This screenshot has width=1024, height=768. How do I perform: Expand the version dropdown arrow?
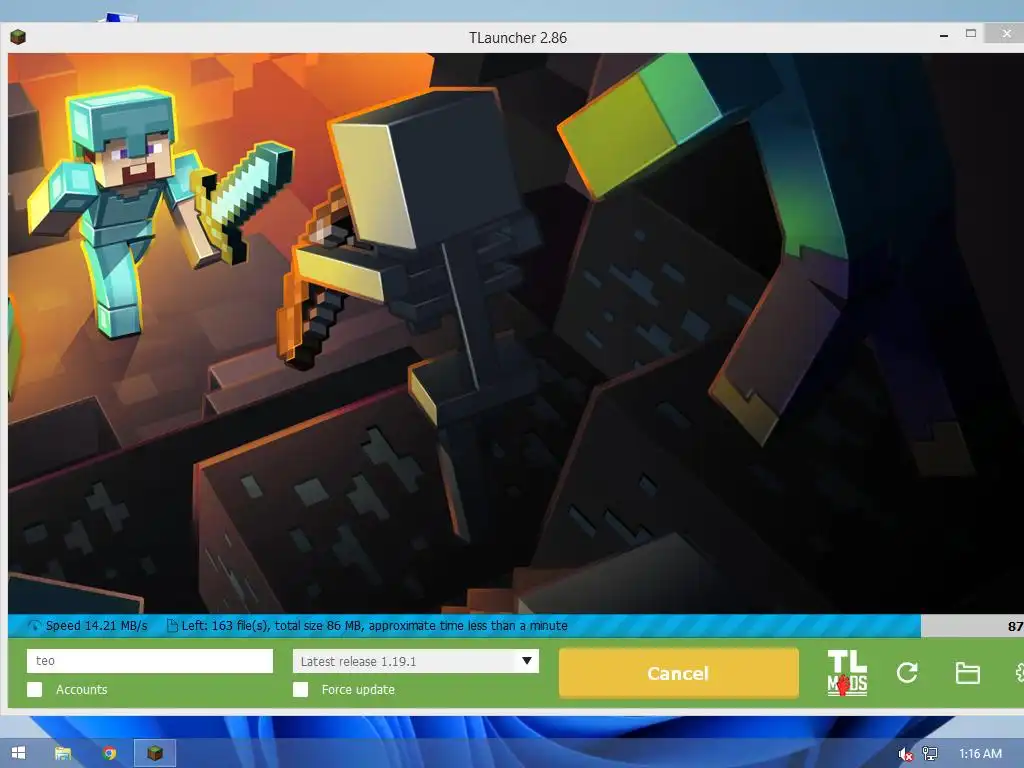(527, 661)
